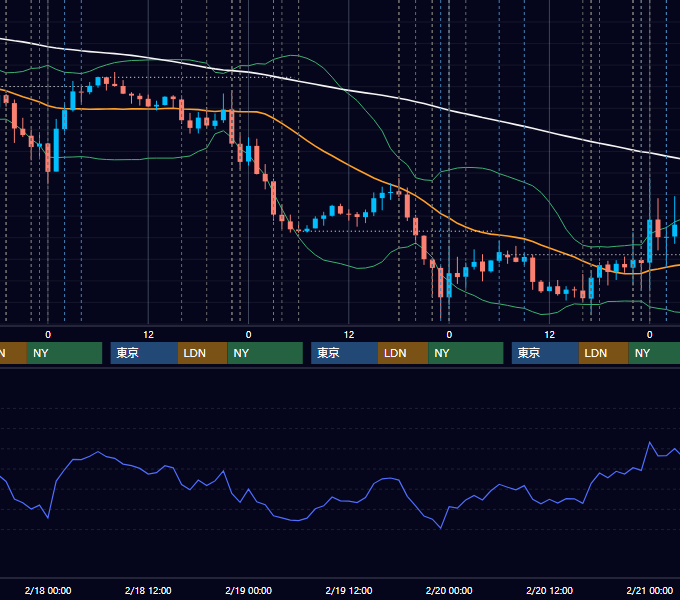
Task: Click the NY session block starting 2/18 00:00
Action: 64,353
